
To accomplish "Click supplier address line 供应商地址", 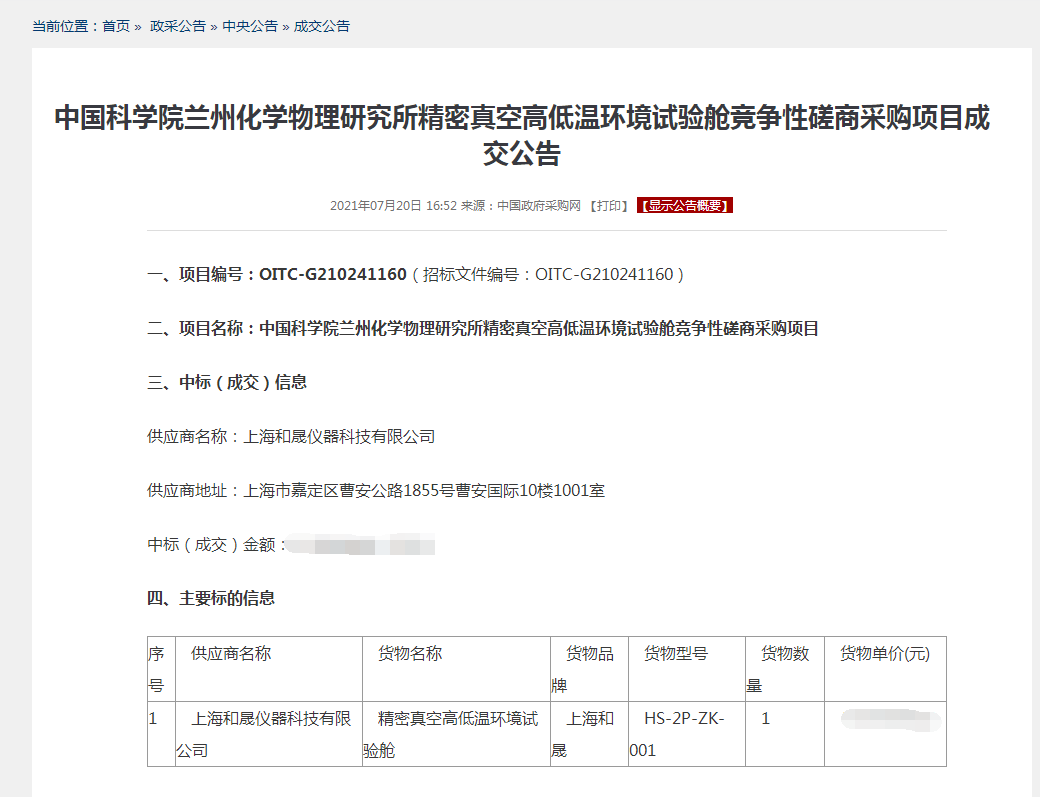I will 376,491.
